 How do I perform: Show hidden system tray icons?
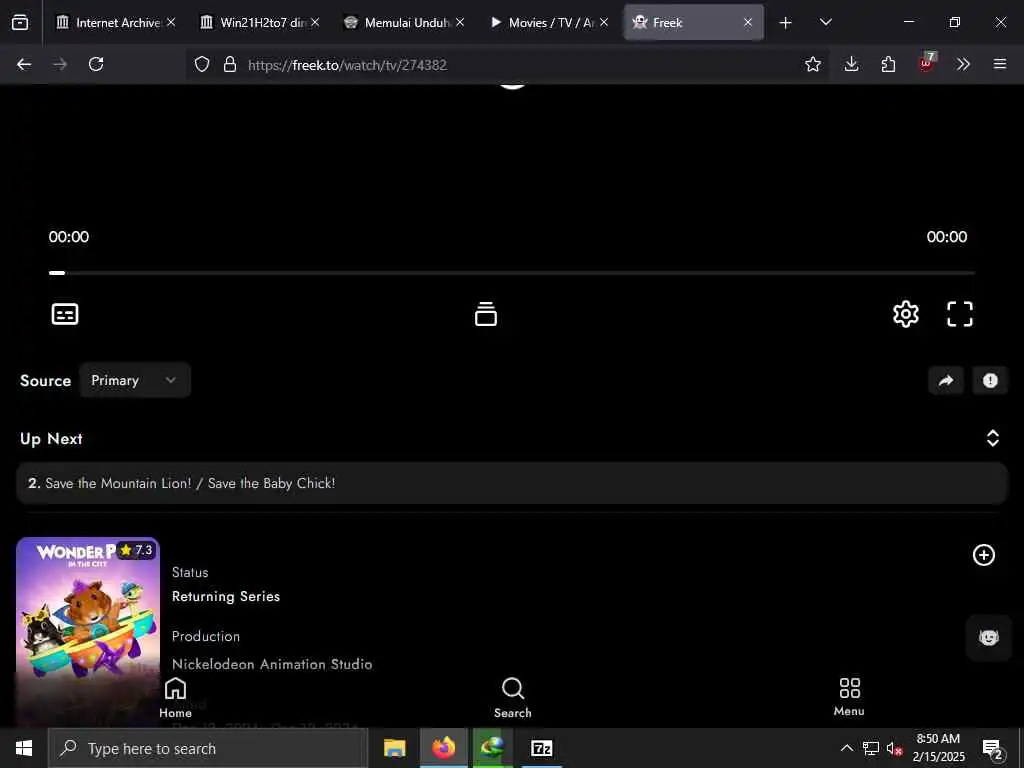click(846, 748)
